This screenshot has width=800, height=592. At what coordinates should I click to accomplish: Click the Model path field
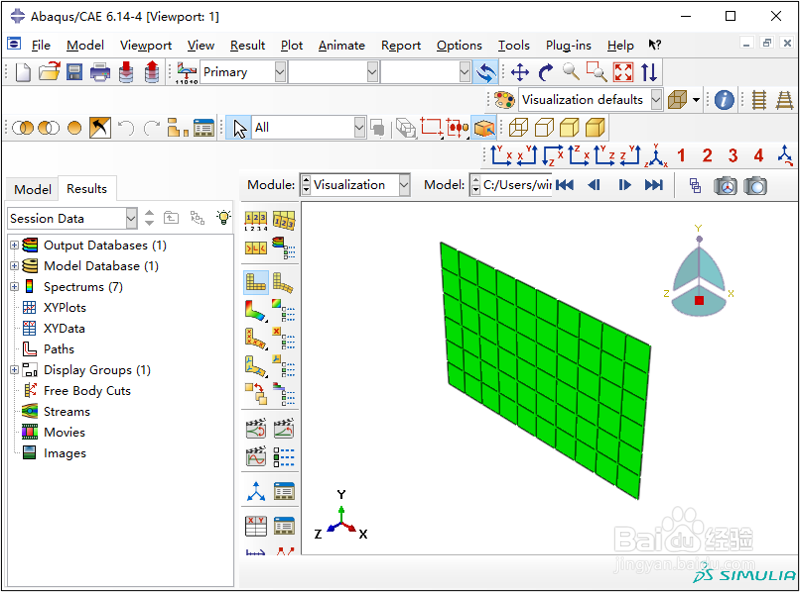point(517,185)
